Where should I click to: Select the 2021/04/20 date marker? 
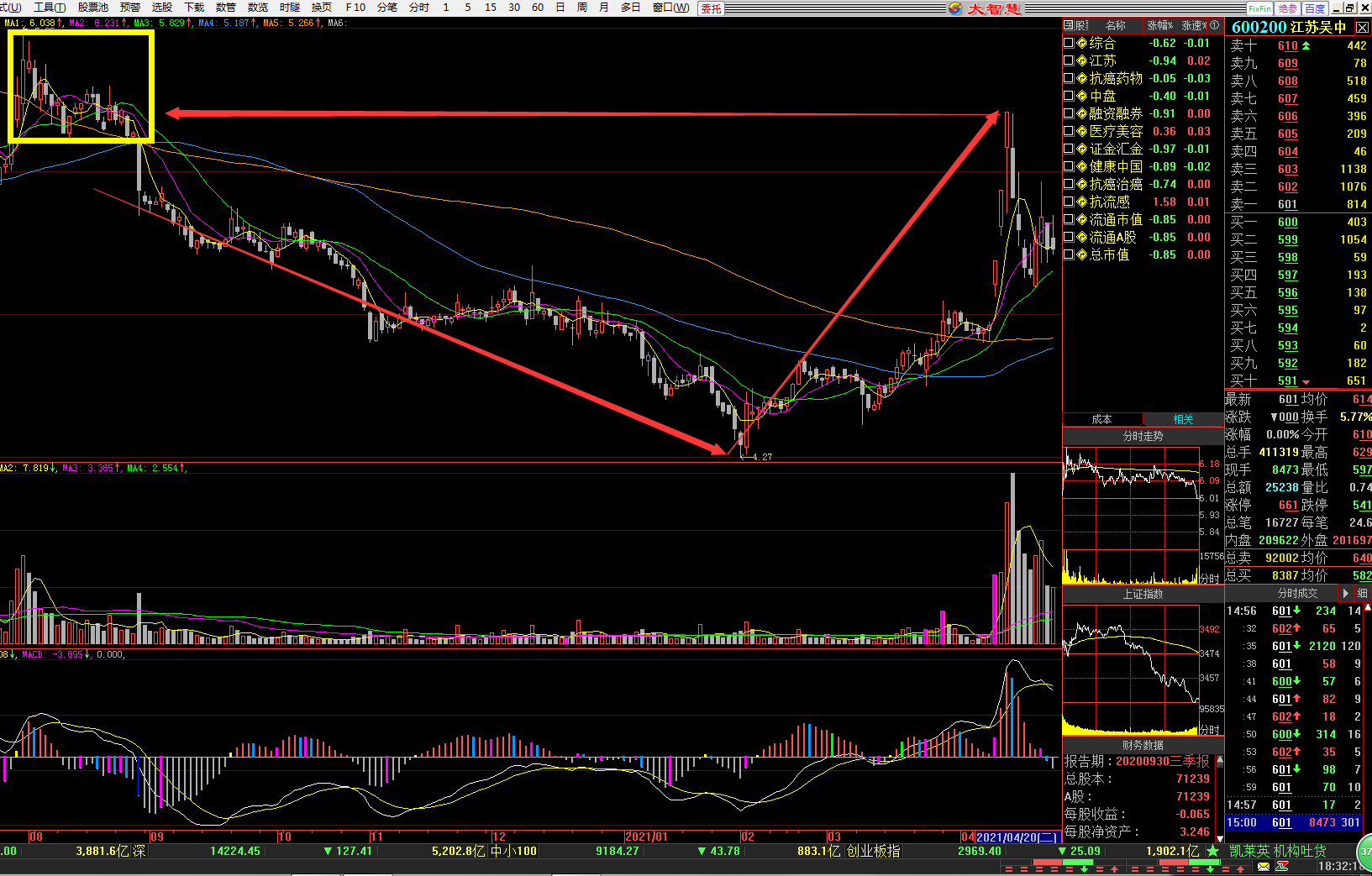[1017, 837]
